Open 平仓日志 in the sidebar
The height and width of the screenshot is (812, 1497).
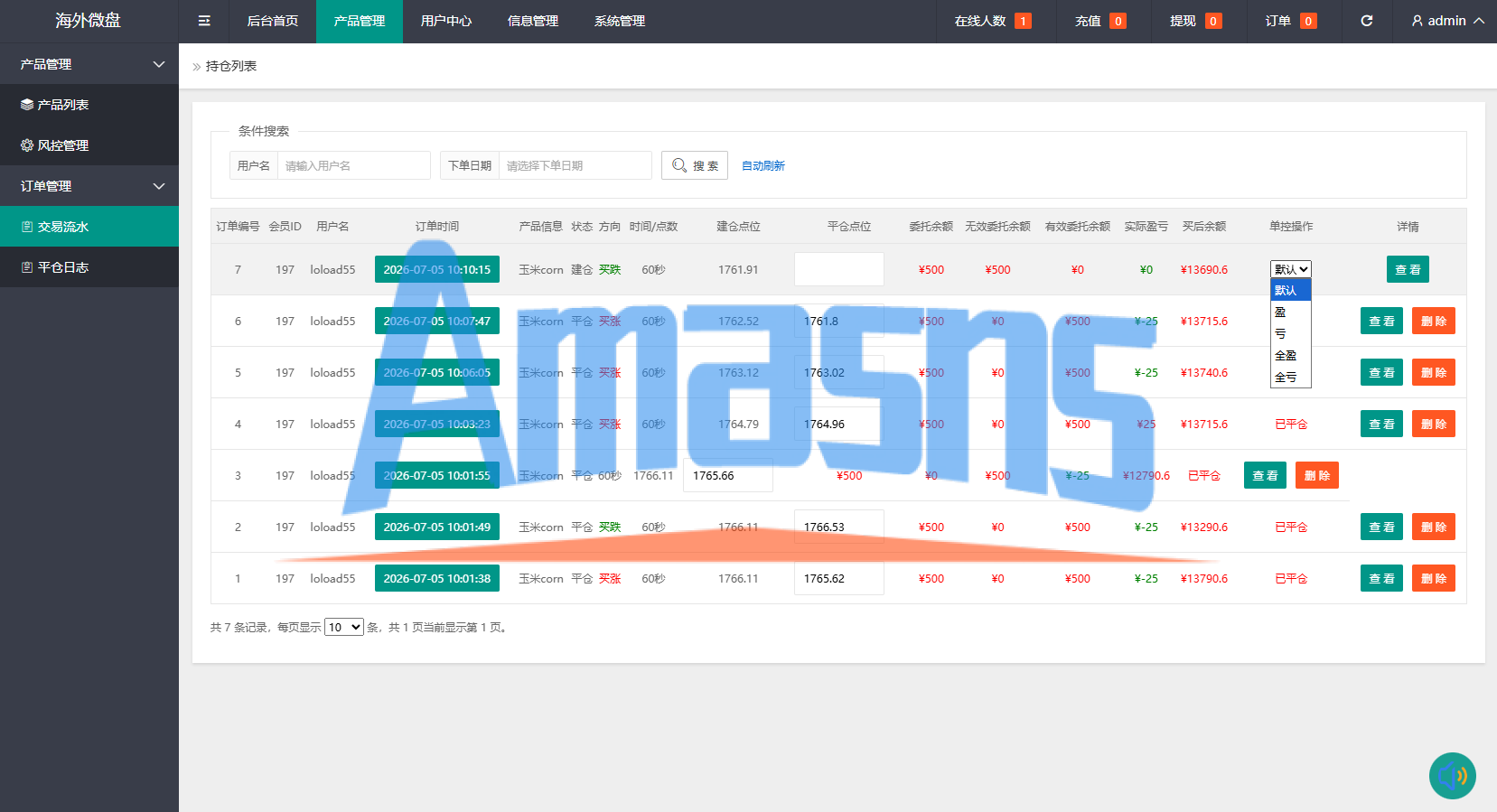tap(89, 267)
